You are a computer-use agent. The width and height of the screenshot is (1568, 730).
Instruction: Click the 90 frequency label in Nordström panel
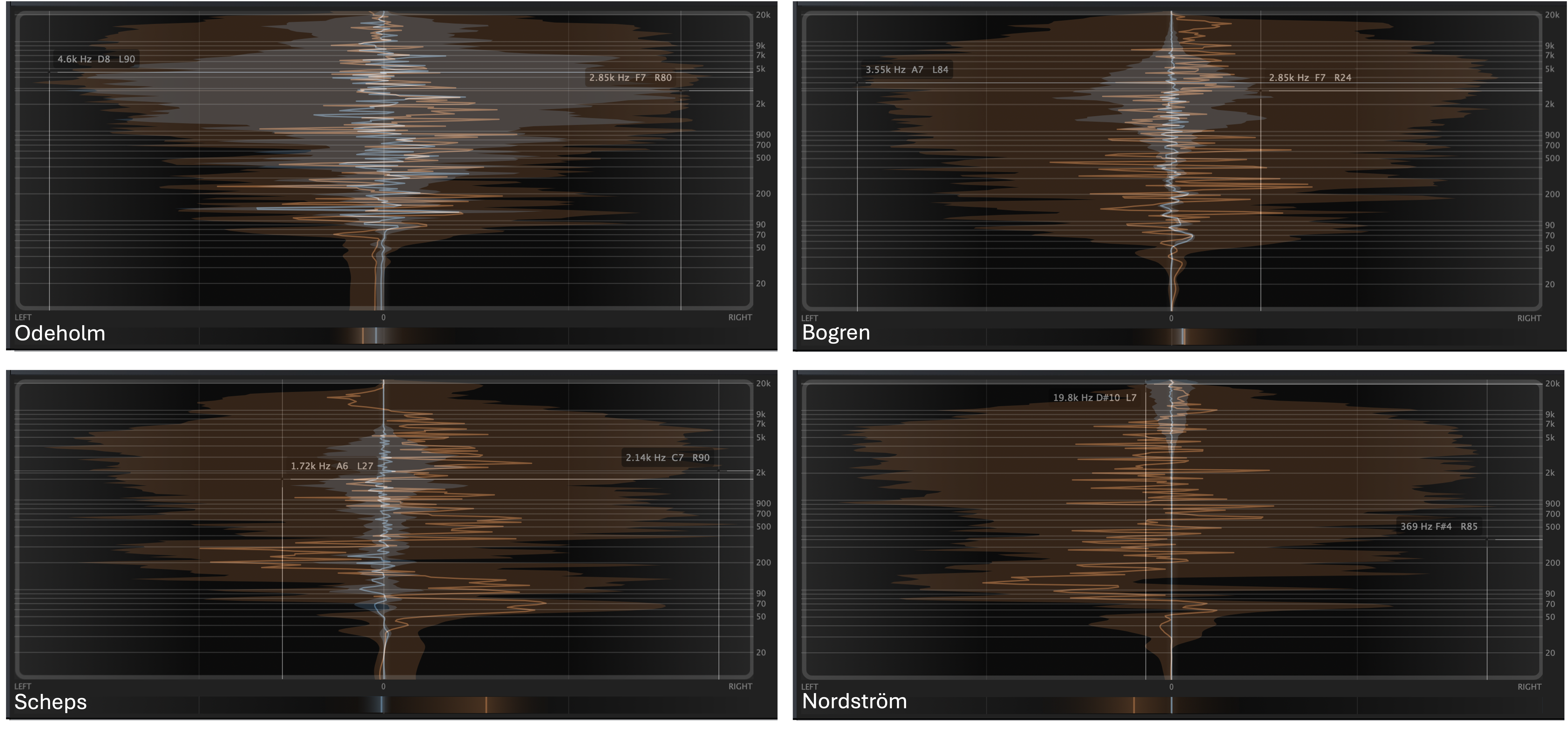point(1550,594)
